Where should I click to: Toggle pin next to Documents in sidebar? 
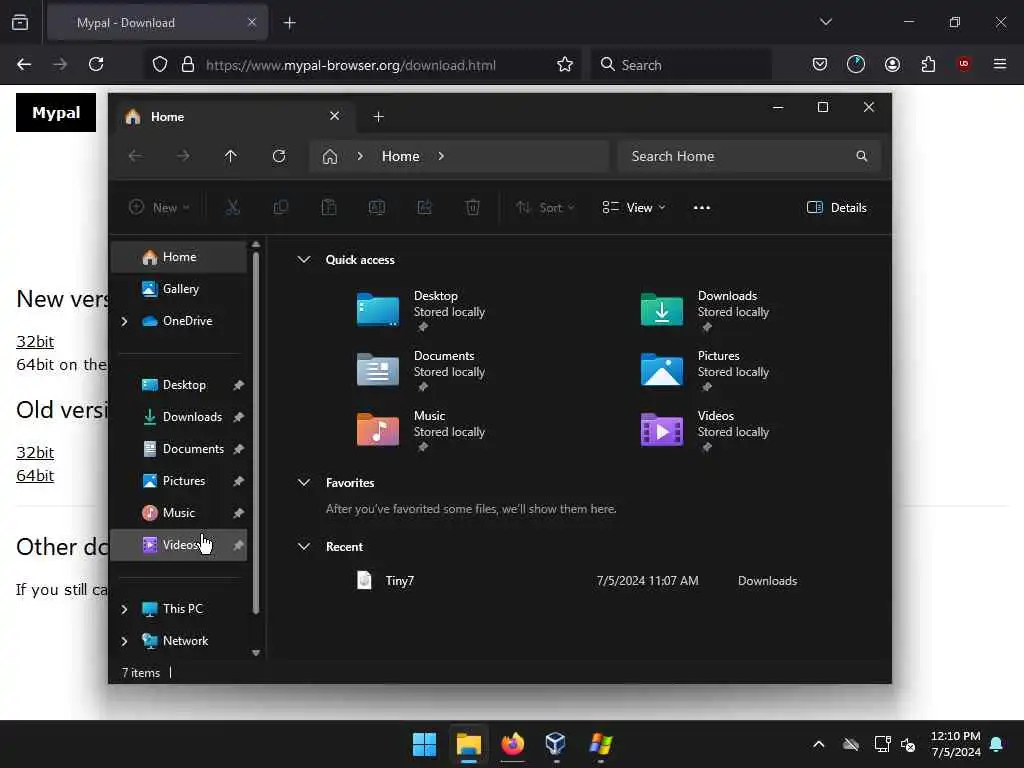coord(238,449)
